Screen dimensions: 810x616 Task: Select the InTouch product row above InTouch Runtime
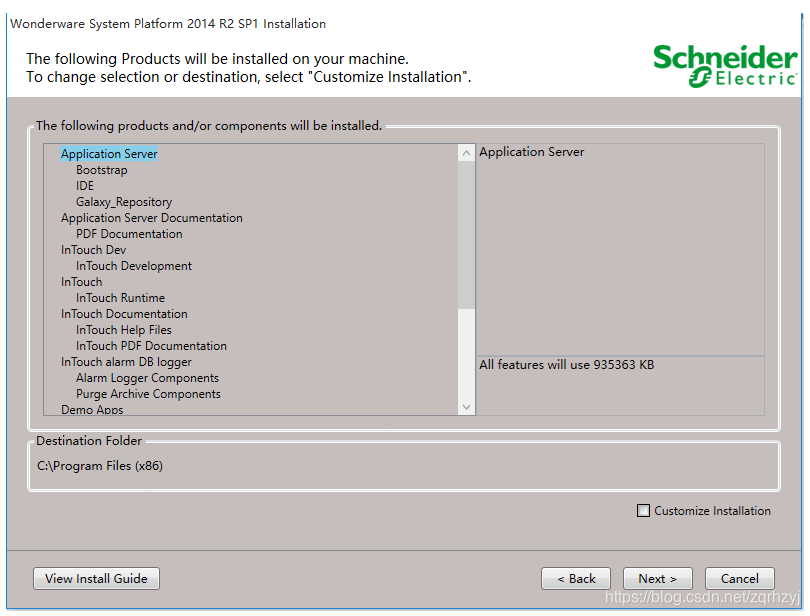pos(82,282)
